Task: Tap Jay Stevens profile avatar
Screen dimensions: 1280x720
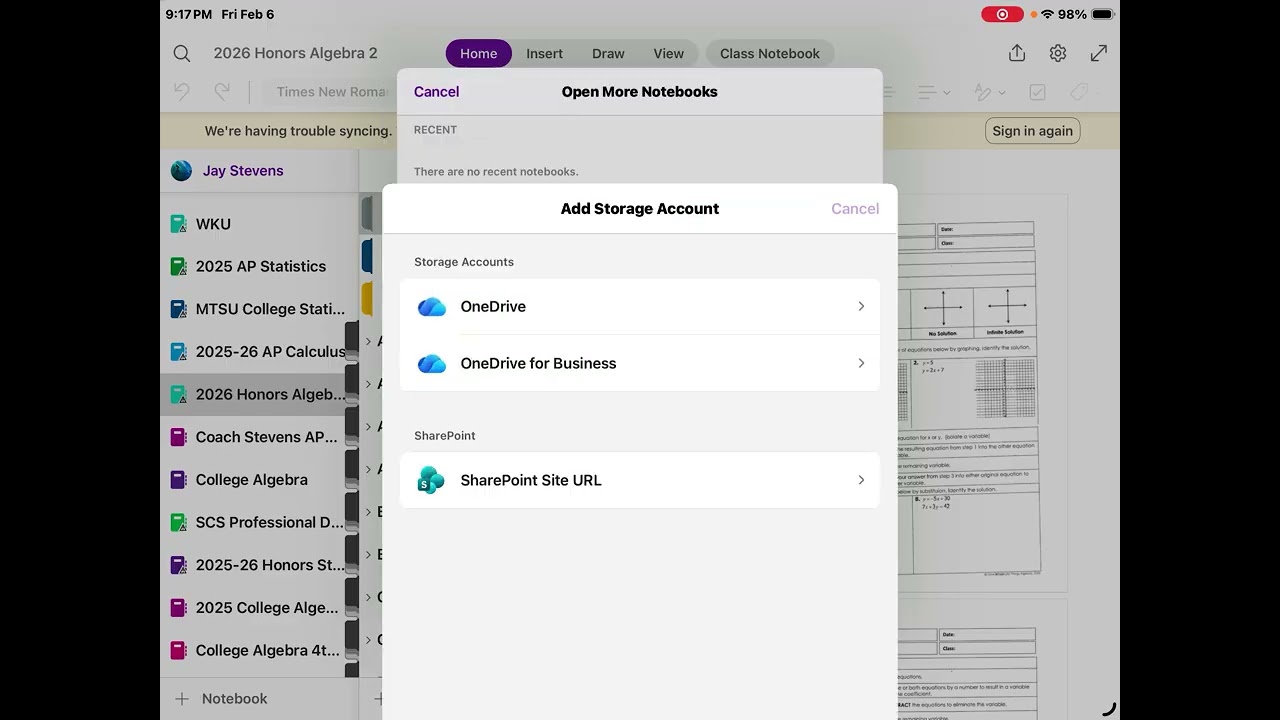Action: pyautogui.click(x=181, y=171)
